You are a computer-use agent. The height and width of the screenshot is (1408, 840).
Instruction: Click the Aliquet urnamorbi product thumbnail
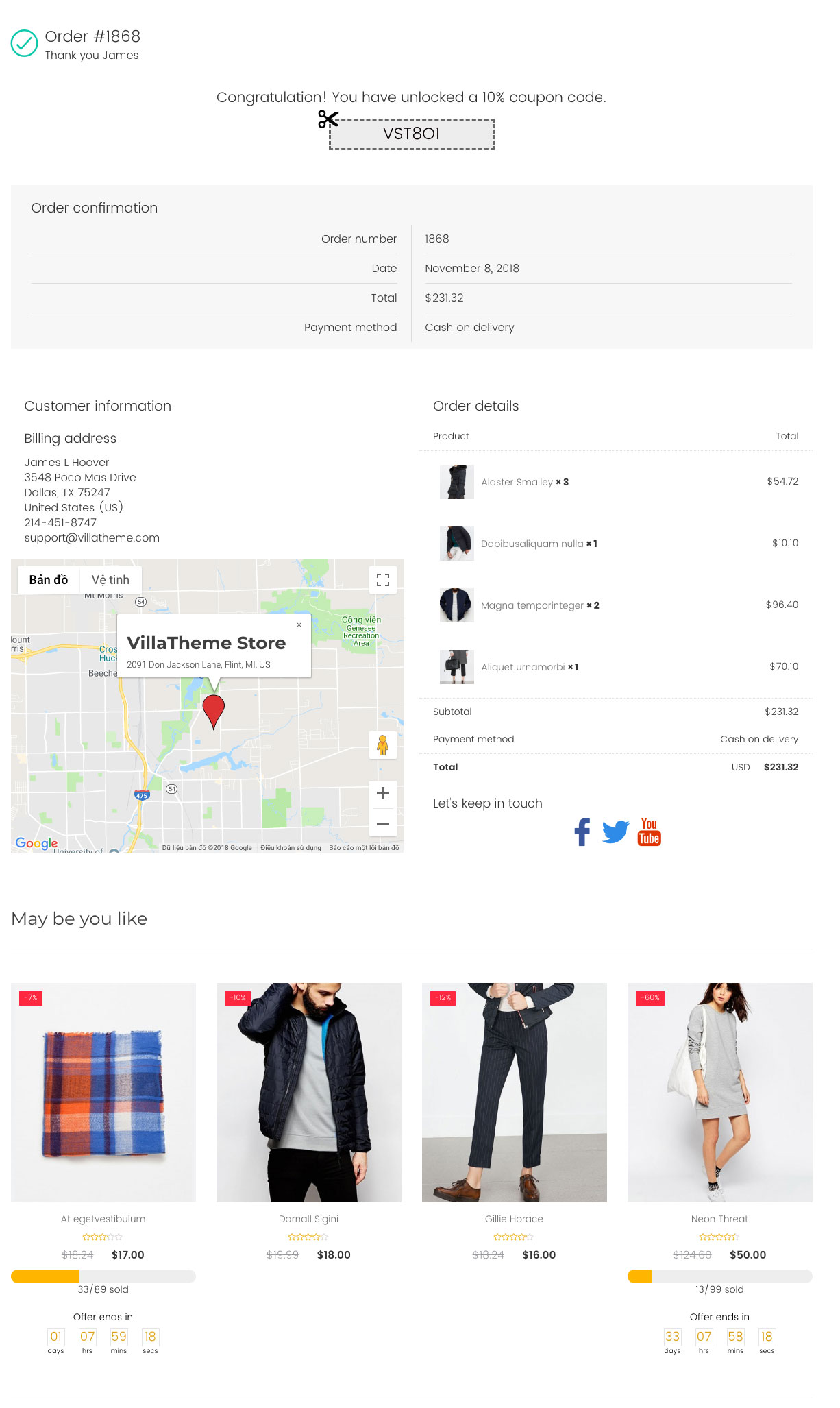pyautogui.click(x=457, y=667)
